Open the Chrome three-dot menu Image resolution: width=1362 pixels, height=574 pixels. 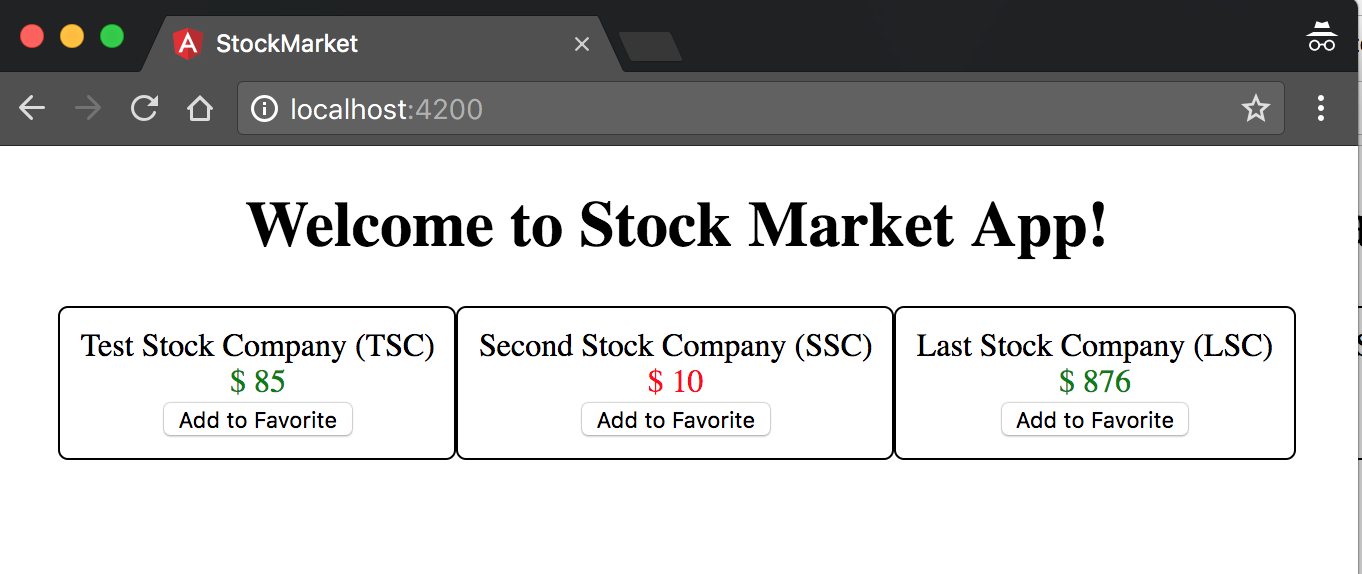(1321, 108)
